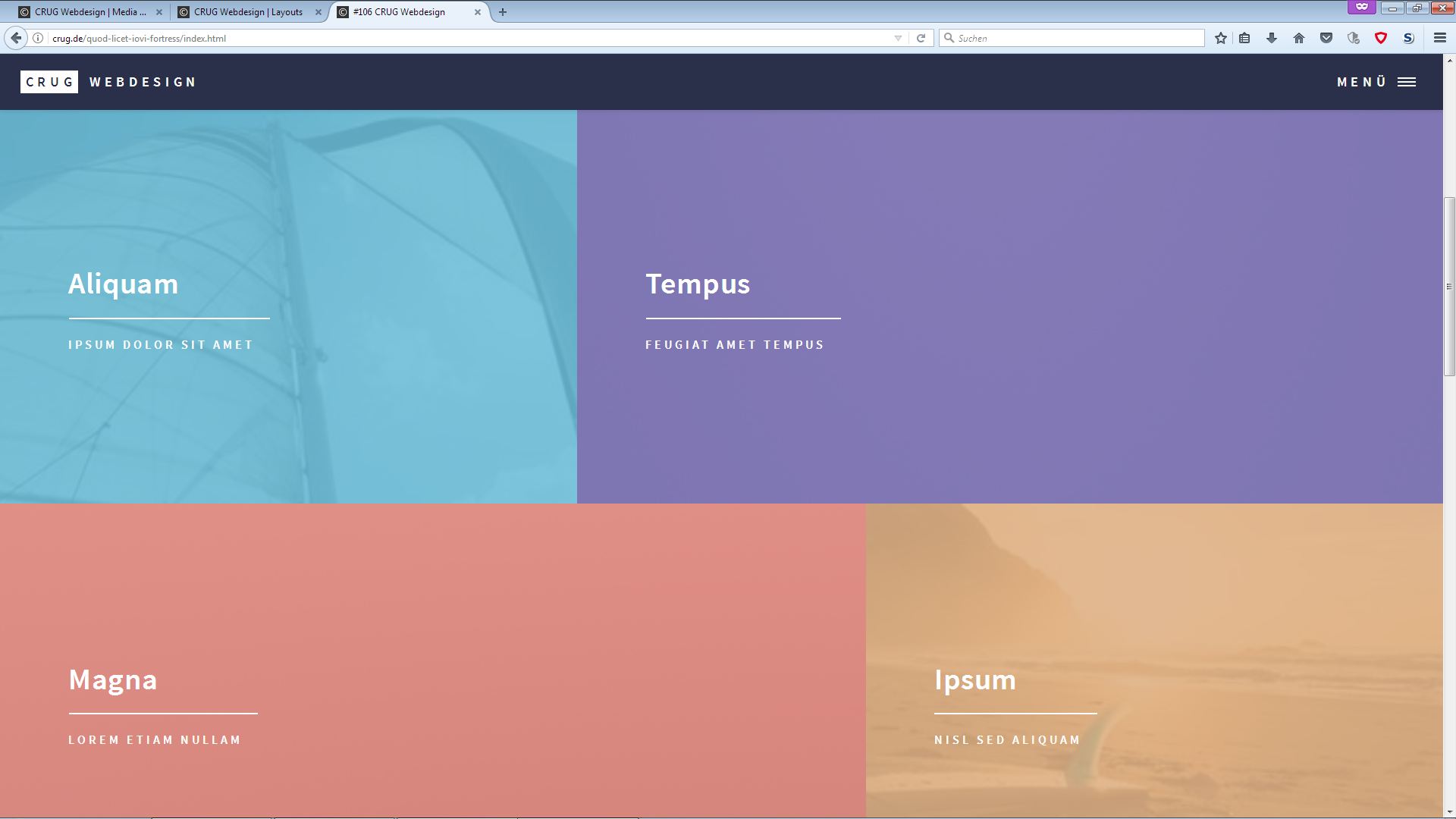Show bookmarks list icon
The height and width of the screenshot is (819, 1456).
coord(1244,38)
